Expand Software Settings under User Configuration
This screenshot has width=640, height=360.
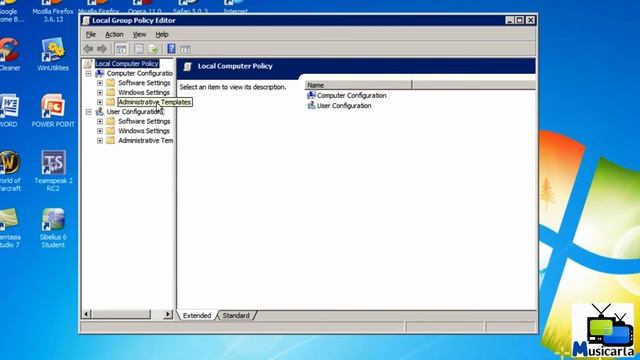point(100,121)
